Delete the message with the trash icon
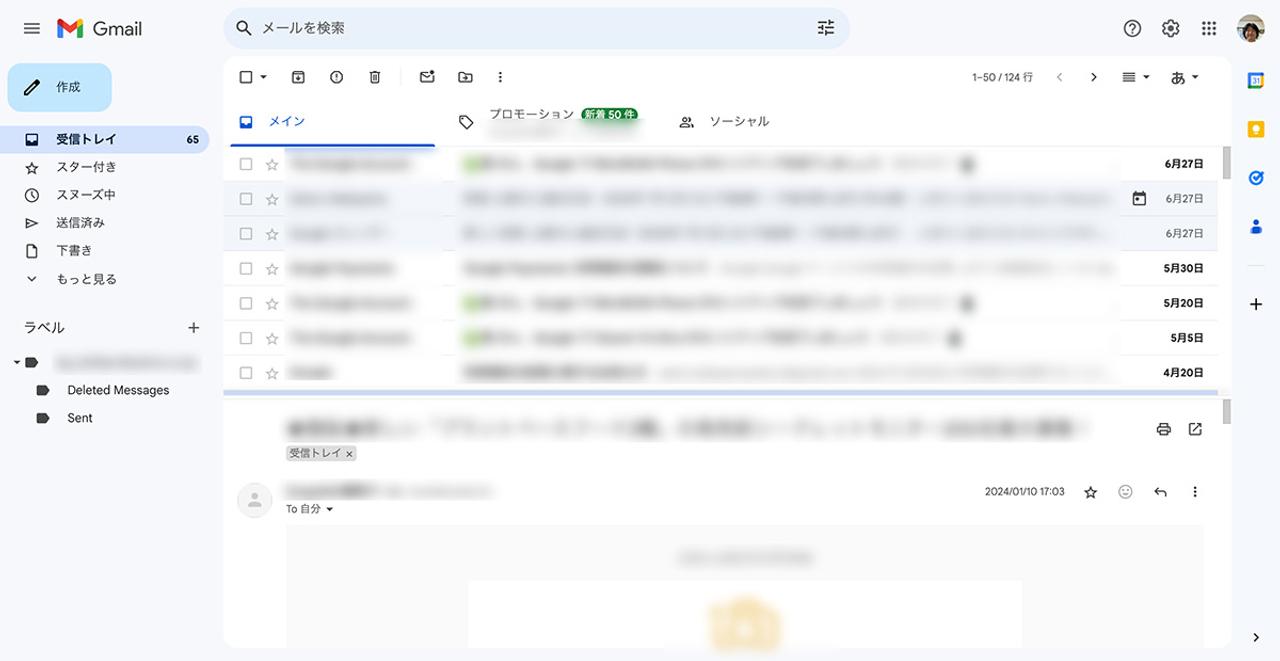The image size is (1280, 661). 375,76
